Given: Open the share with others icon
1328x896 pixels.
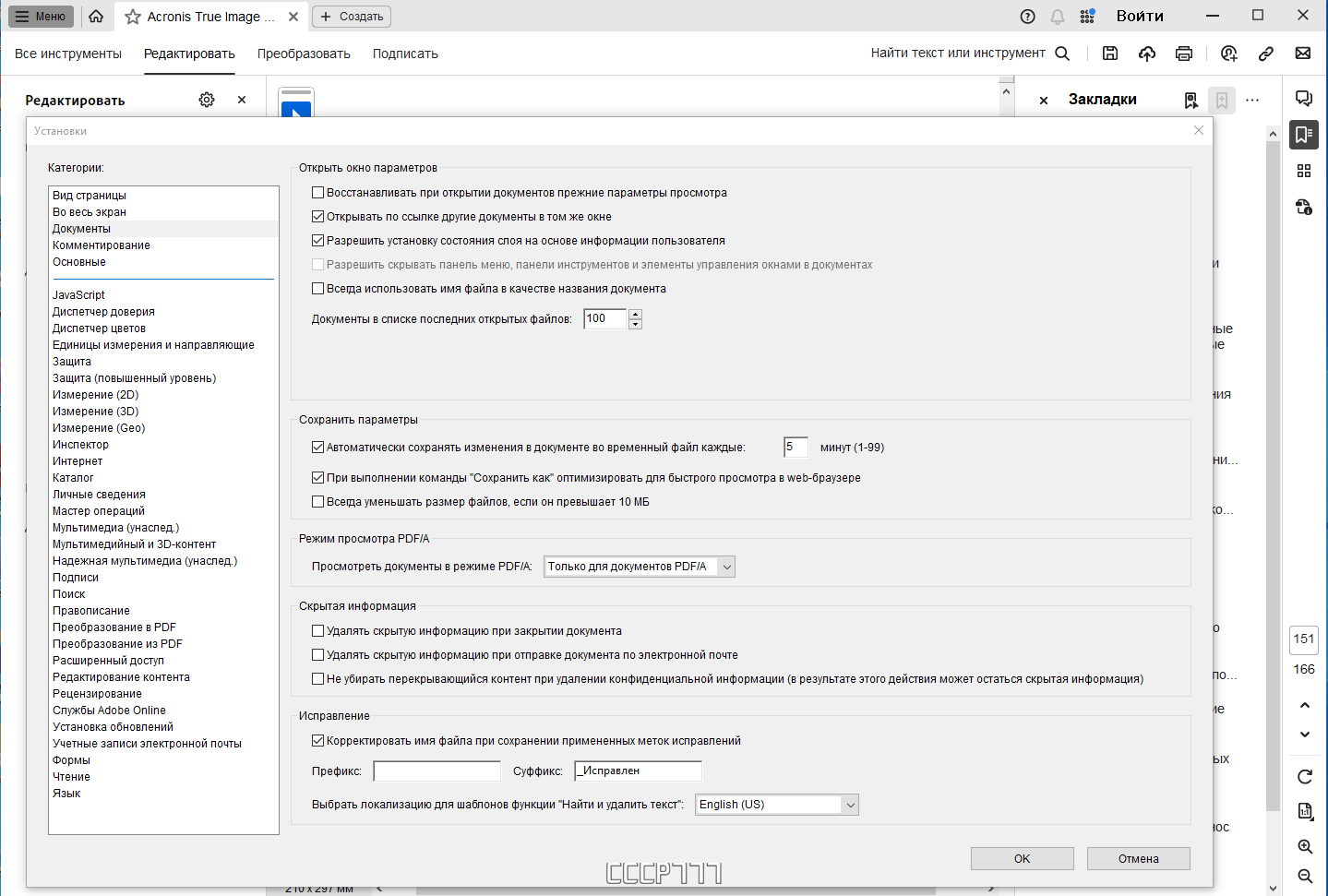Looking at the screenshot, I should tap(1228, 54).
